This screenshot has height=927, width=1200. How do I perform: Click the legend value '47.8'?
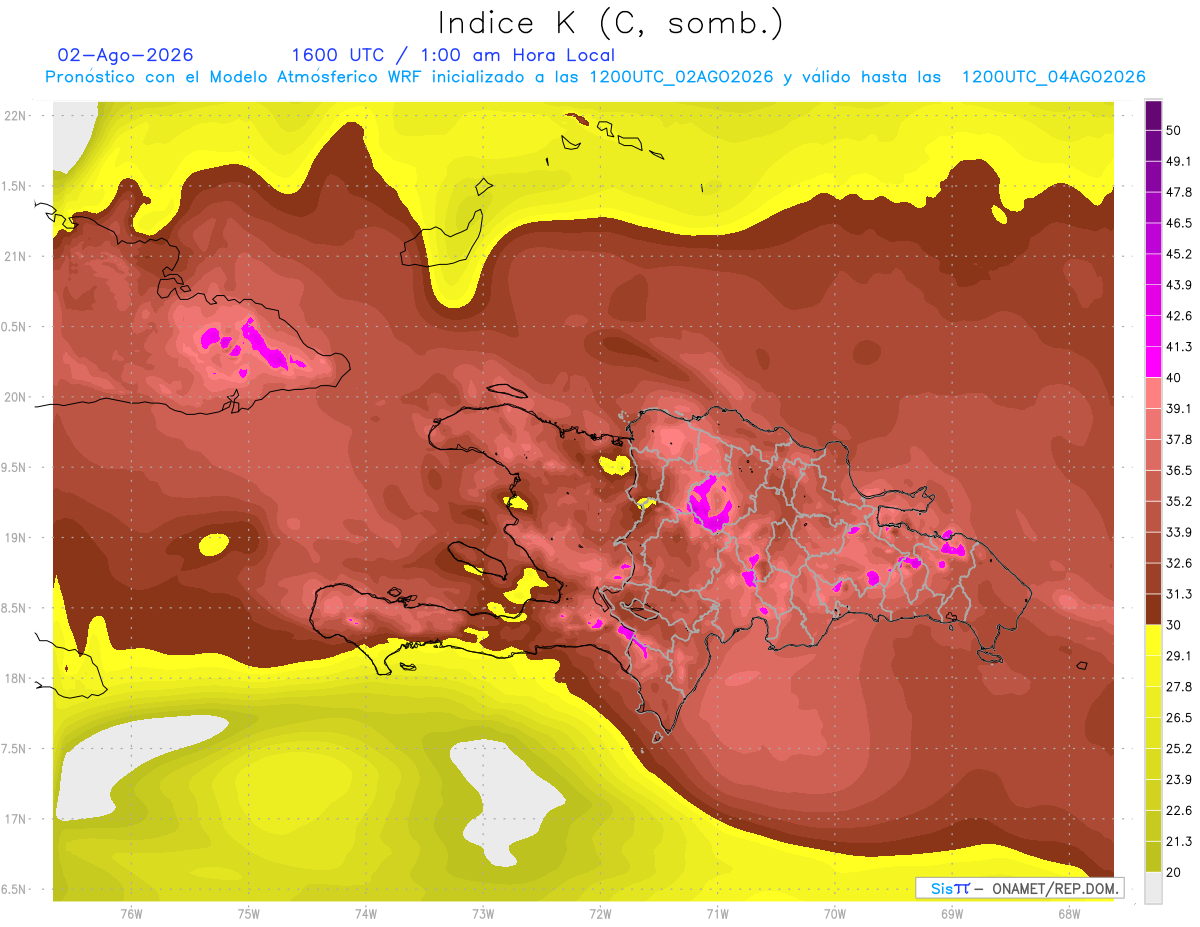click(x=1179, y=192)
